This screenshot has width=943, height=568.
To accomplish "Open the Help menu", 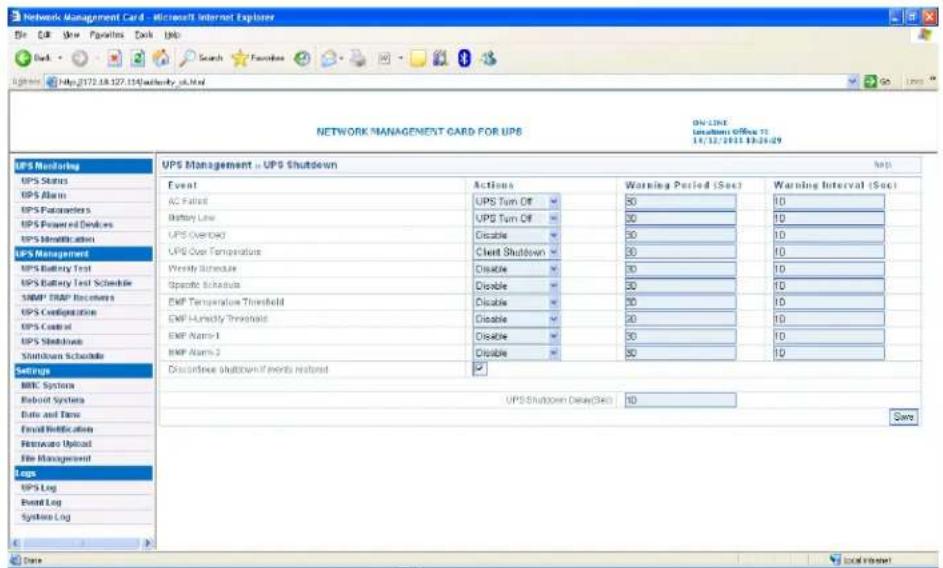I will pyautogui.click(x=172, y=35).
